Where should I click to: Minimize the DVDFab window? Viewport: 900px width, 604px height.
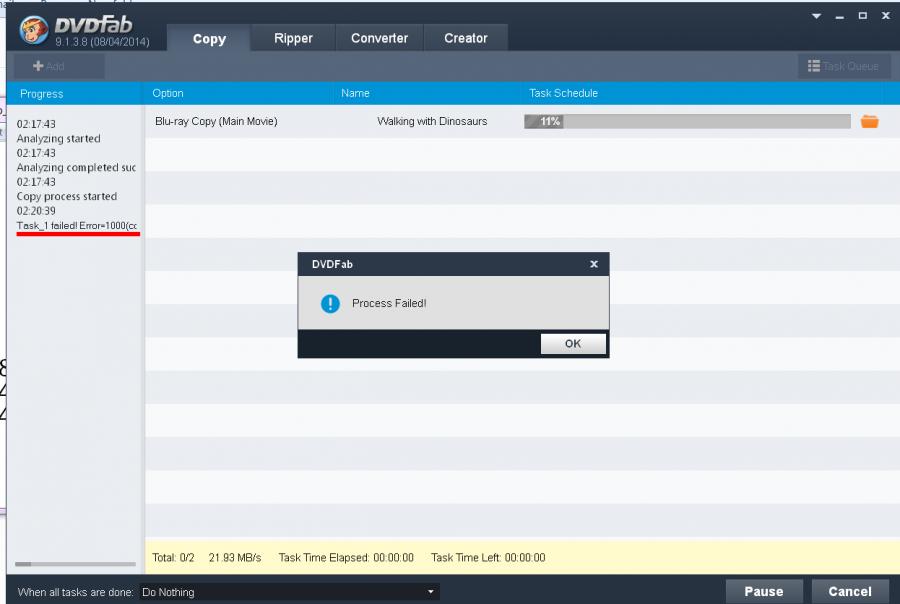pos(840,16)
